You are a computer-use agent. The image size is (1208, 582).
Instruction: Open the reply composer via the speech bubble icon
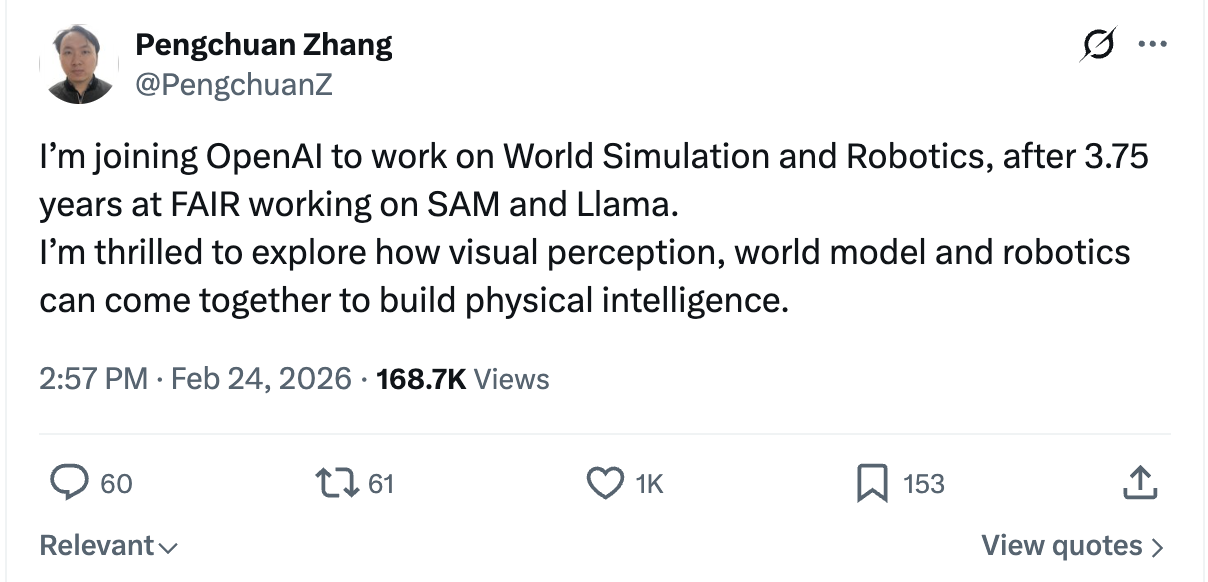click(x=68, y=484)
